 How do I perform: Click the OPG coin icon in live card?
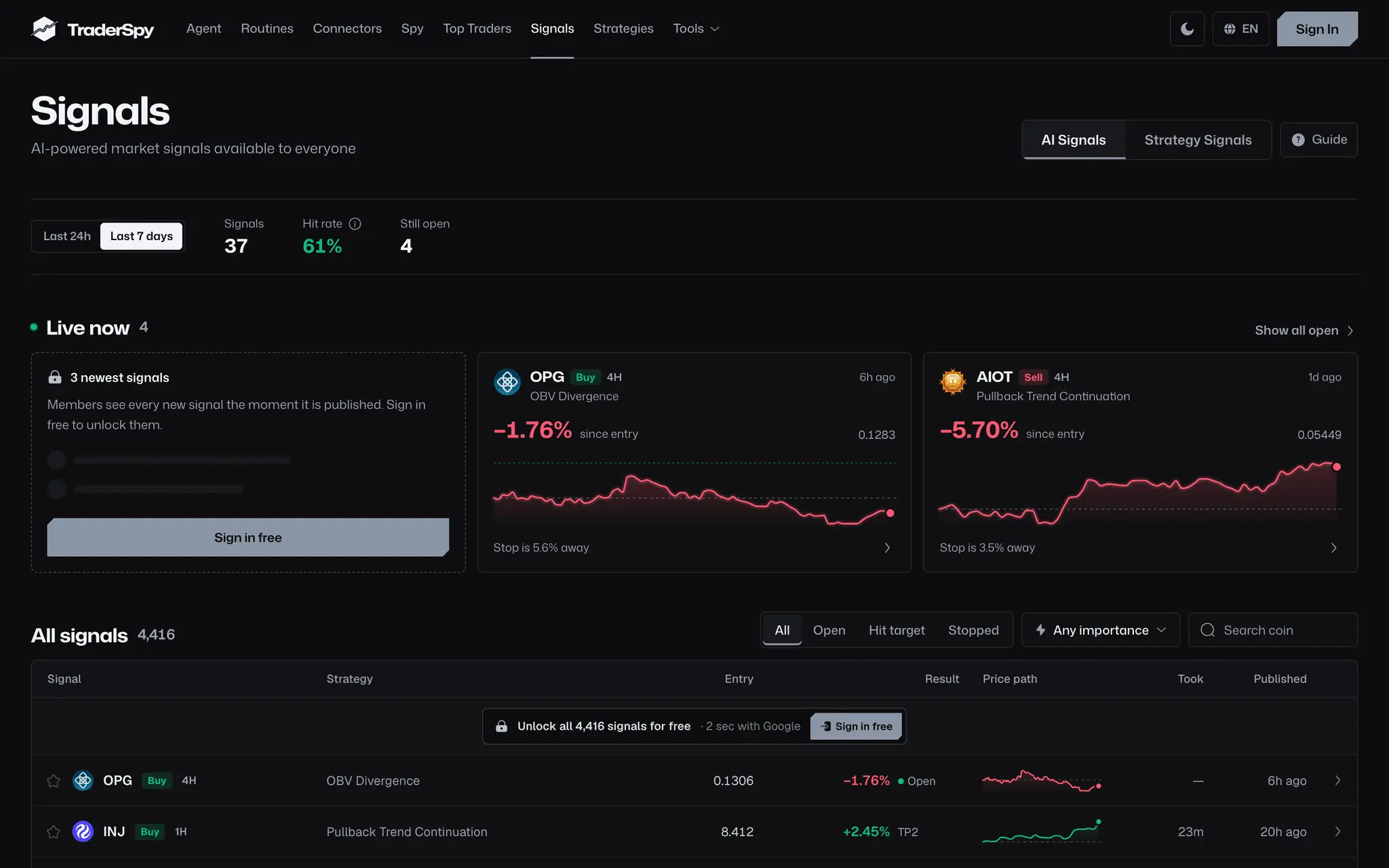[x=507, y=382]
